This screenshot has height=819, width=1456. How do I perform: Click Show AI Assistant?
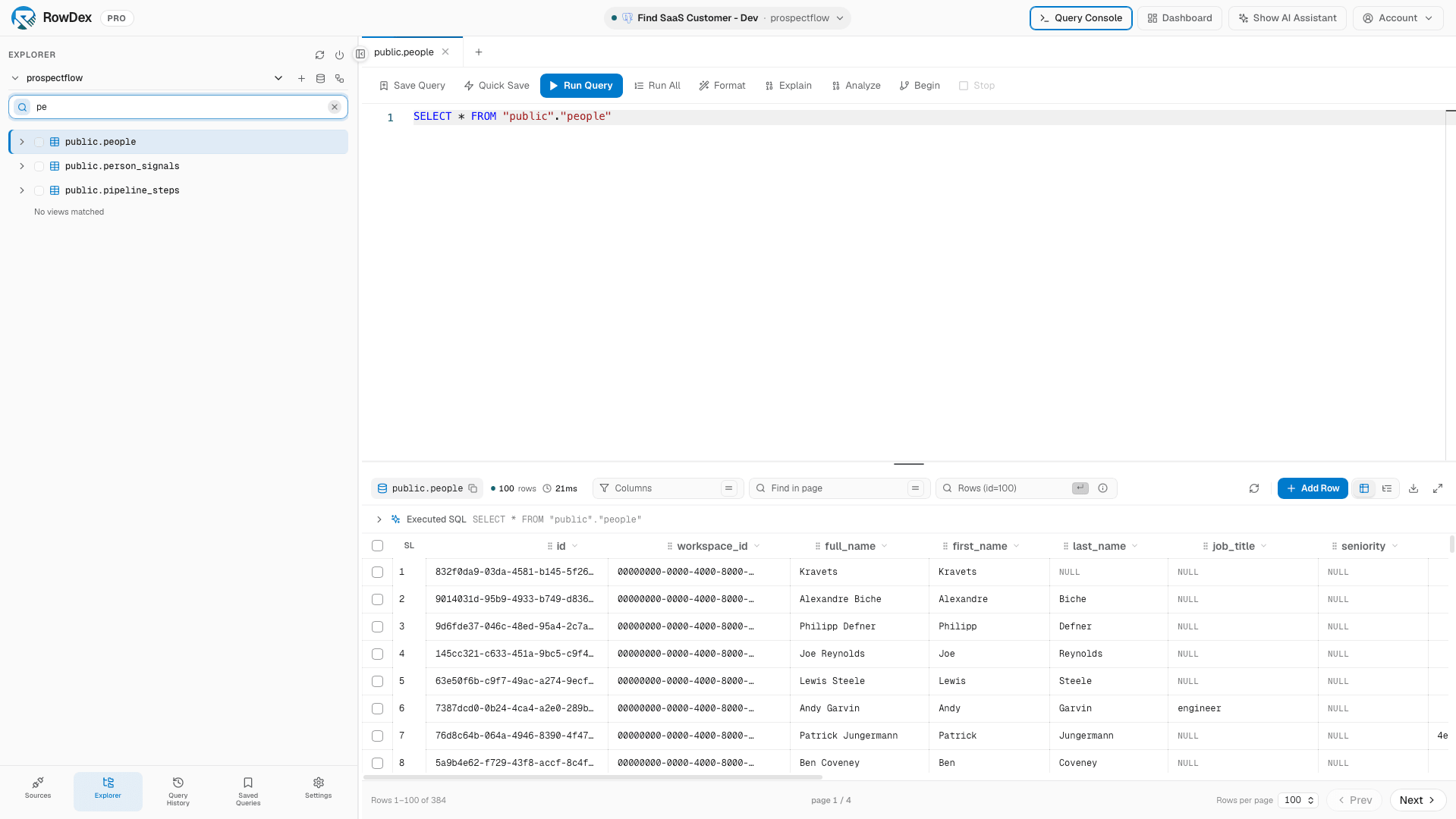coord(1287,18)
